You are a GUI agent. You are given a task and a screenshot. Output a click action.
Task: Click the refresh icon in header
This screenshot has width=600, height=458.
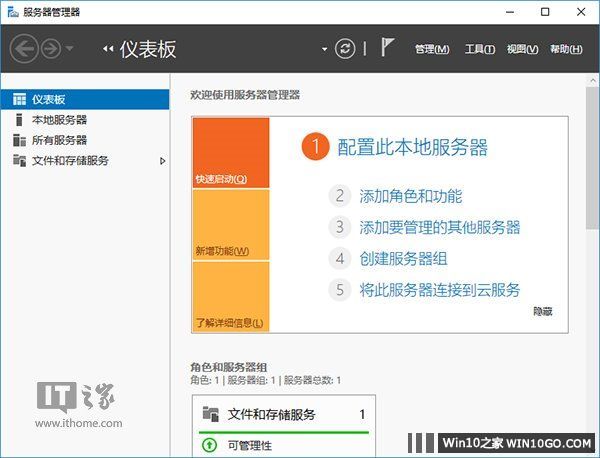[345, 49]
